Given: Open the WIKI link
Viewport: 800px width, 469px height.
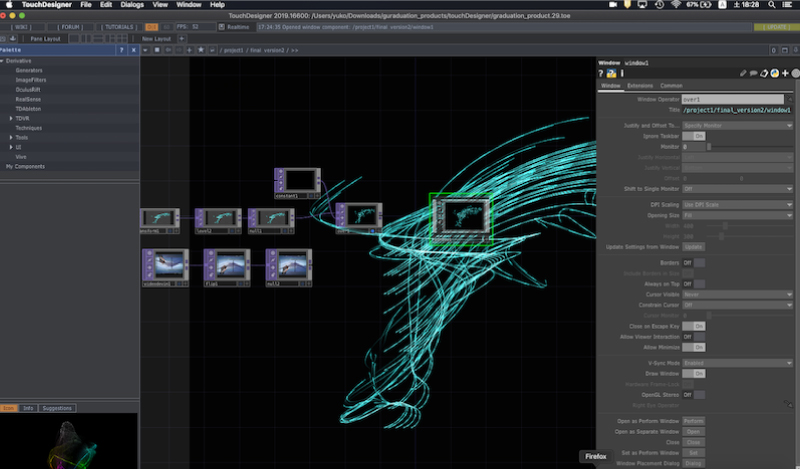Looking at the screenshot, I should 21,27.
